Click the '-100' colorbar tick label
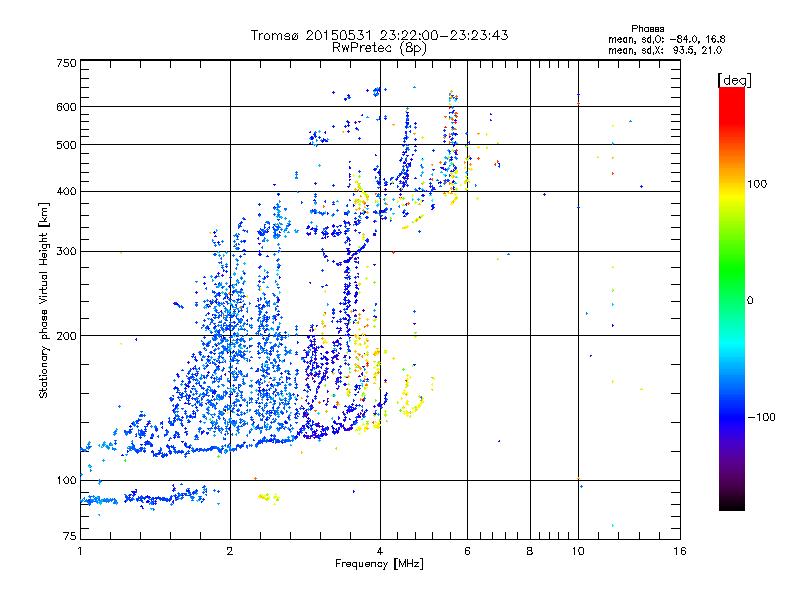This screenshot has width=800, height=600. click(x=761, y=417)
